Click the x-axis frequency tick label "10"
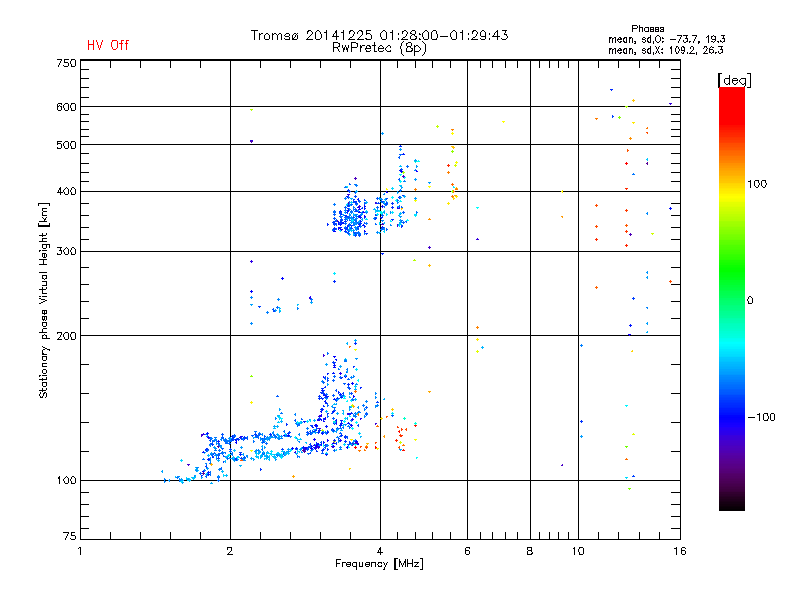Image resolution: width=800 pixels, height=600 pixels. tap(578, 551)
